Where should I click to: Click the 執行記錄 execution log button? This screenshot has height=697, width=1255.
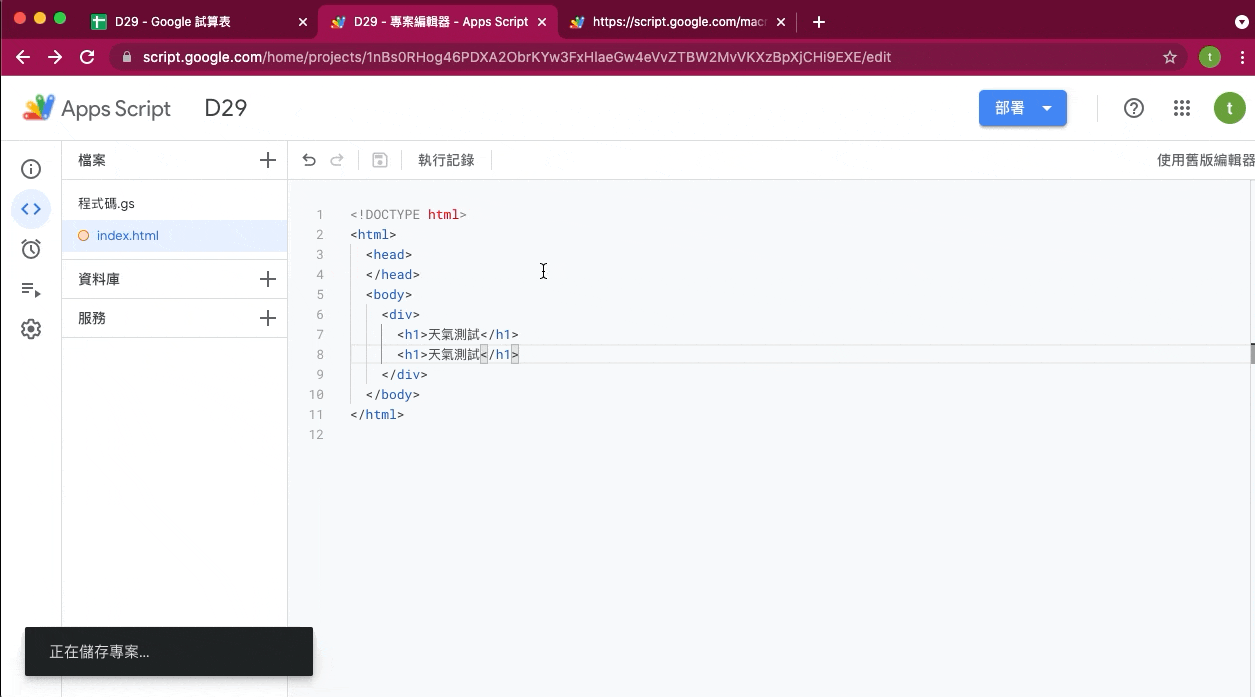(x=446, y=160)
